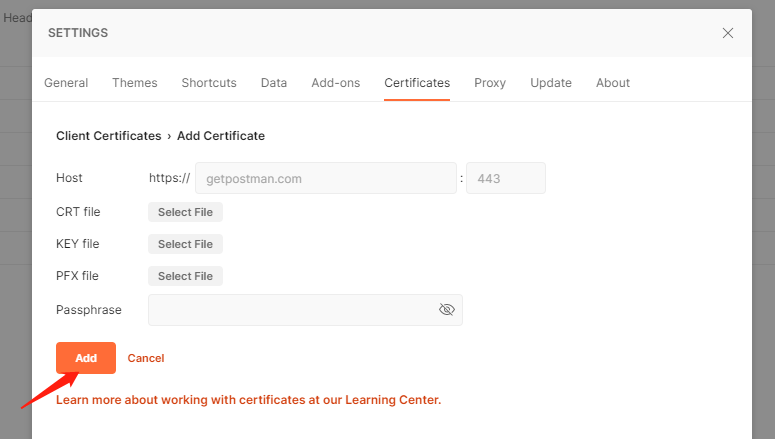The height and width of the screenshot is (439, 775).
Task: Open the General settings tab
Action: (x=66, y=83)
